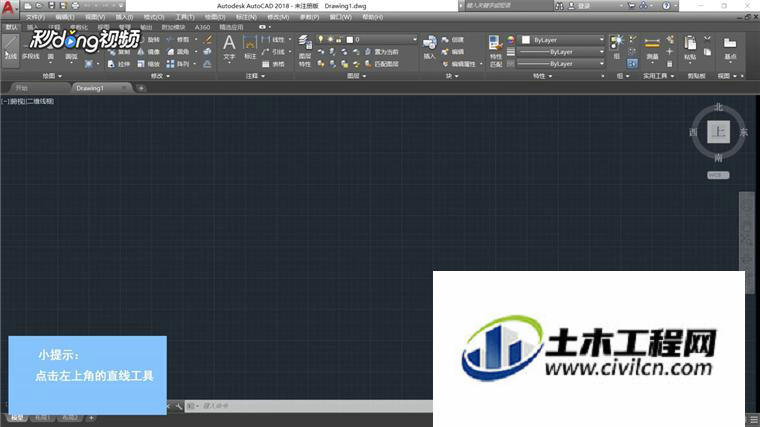Viewport: 760px width, 427px height.
Task: Open the 文件(F) menu
Action: [x=35, y=17]
